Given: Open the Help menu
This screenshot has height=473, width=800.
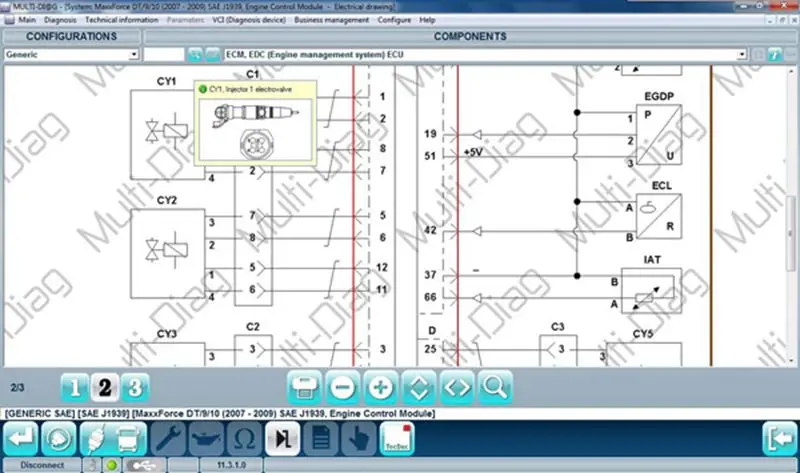Looking at the screenshot, I should coord(427,20).
